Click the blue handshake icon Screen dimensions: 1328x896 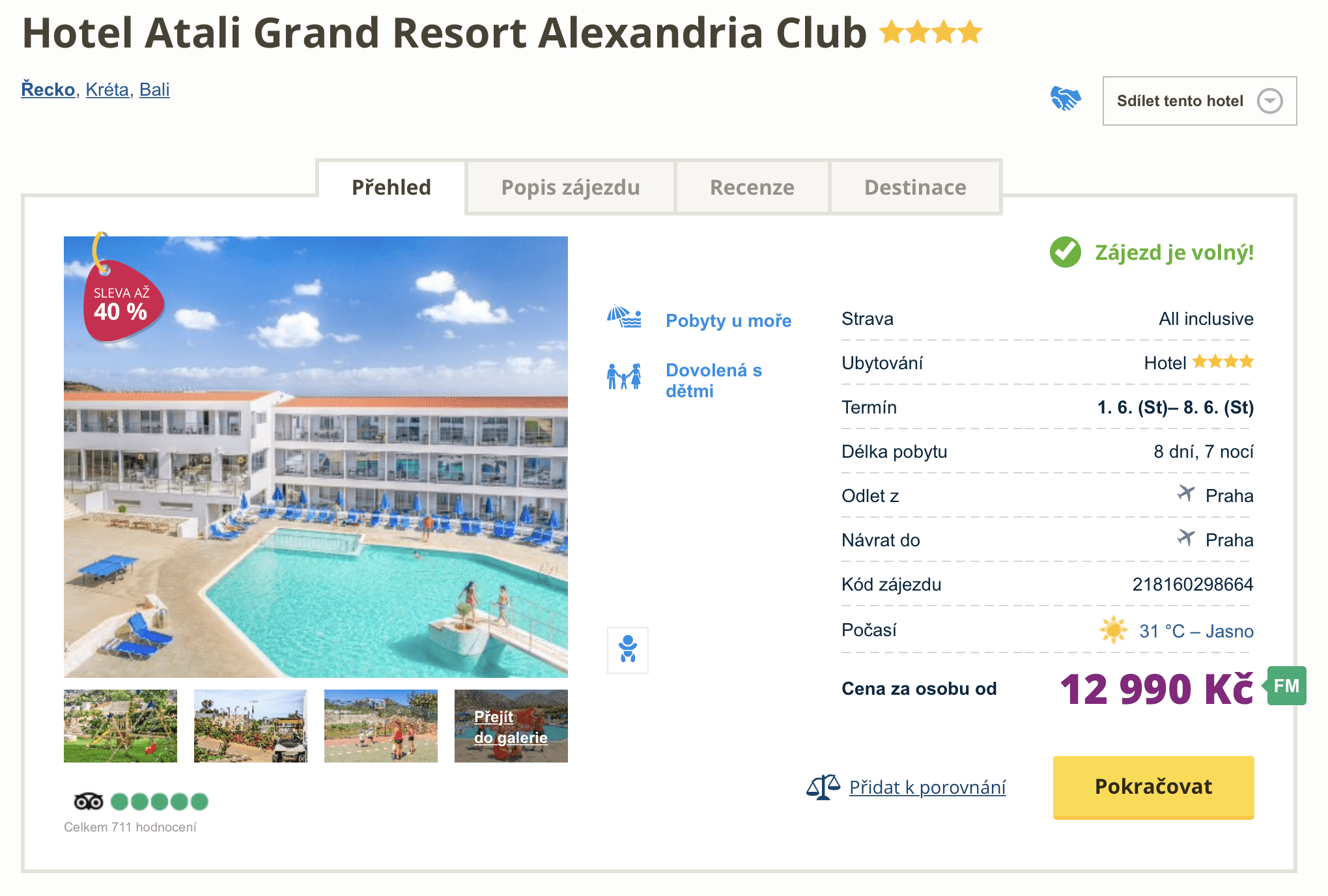point(1066,99)
